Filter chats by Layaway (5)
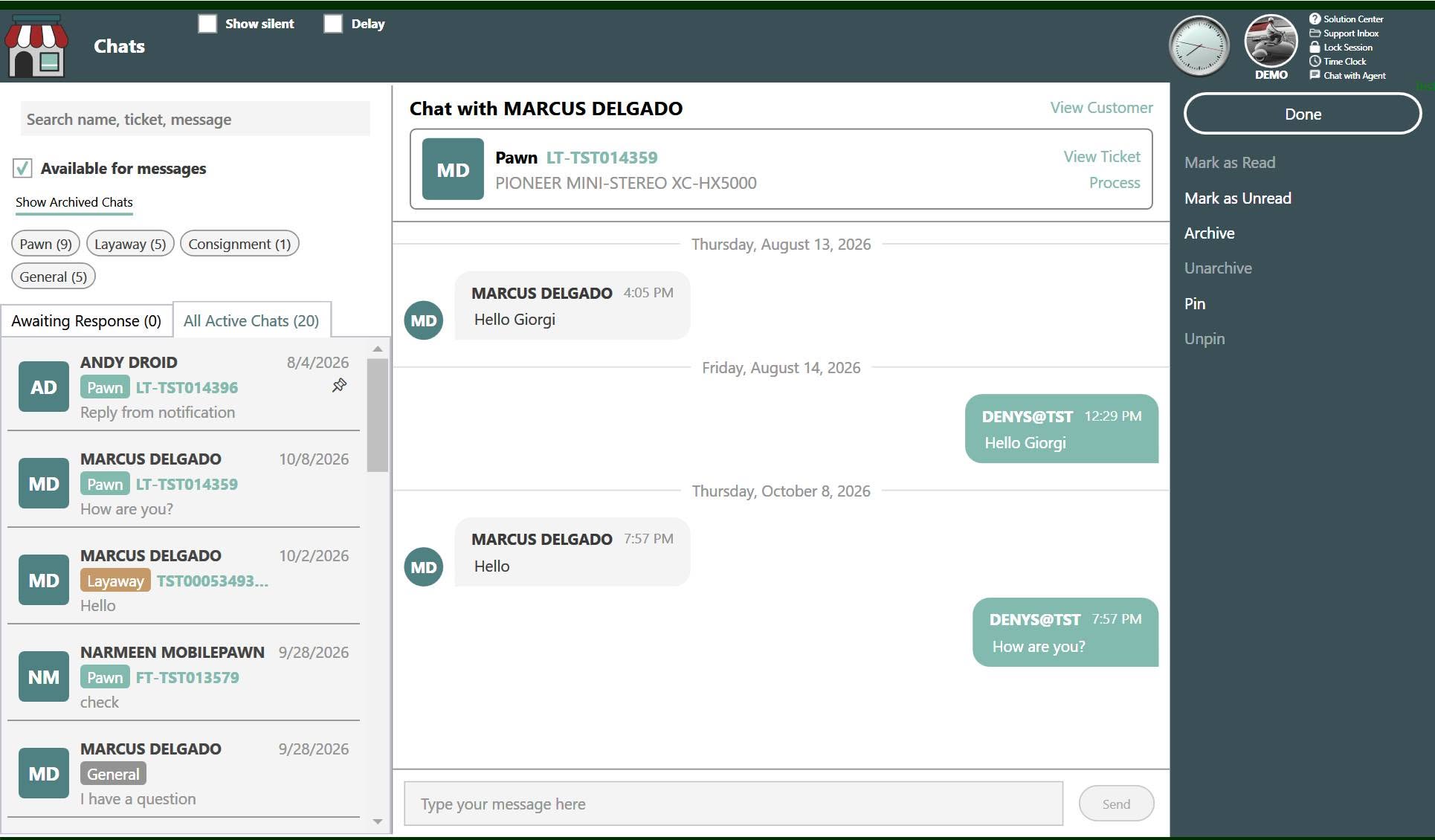 tap(130, 244)
